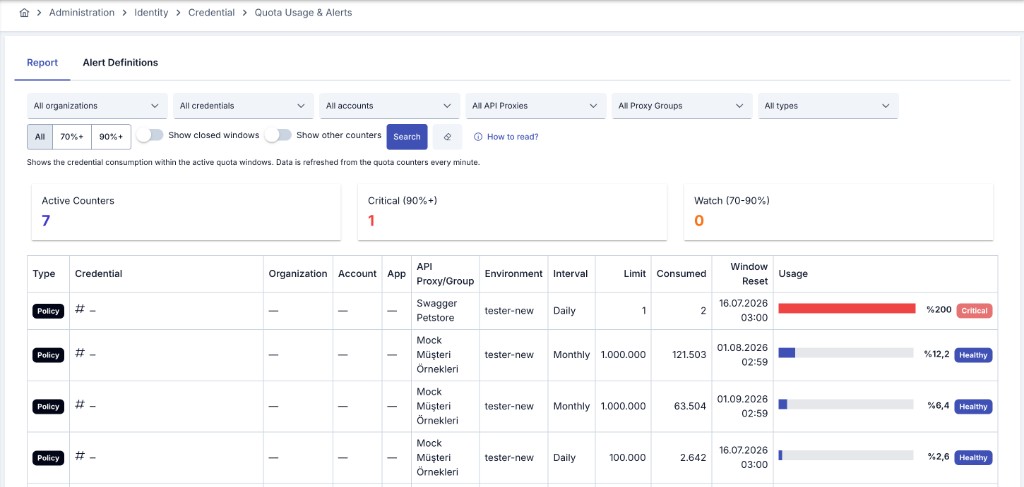Select the All threshold filter
Screen dimensions: 1024x487
click(40, 137)
